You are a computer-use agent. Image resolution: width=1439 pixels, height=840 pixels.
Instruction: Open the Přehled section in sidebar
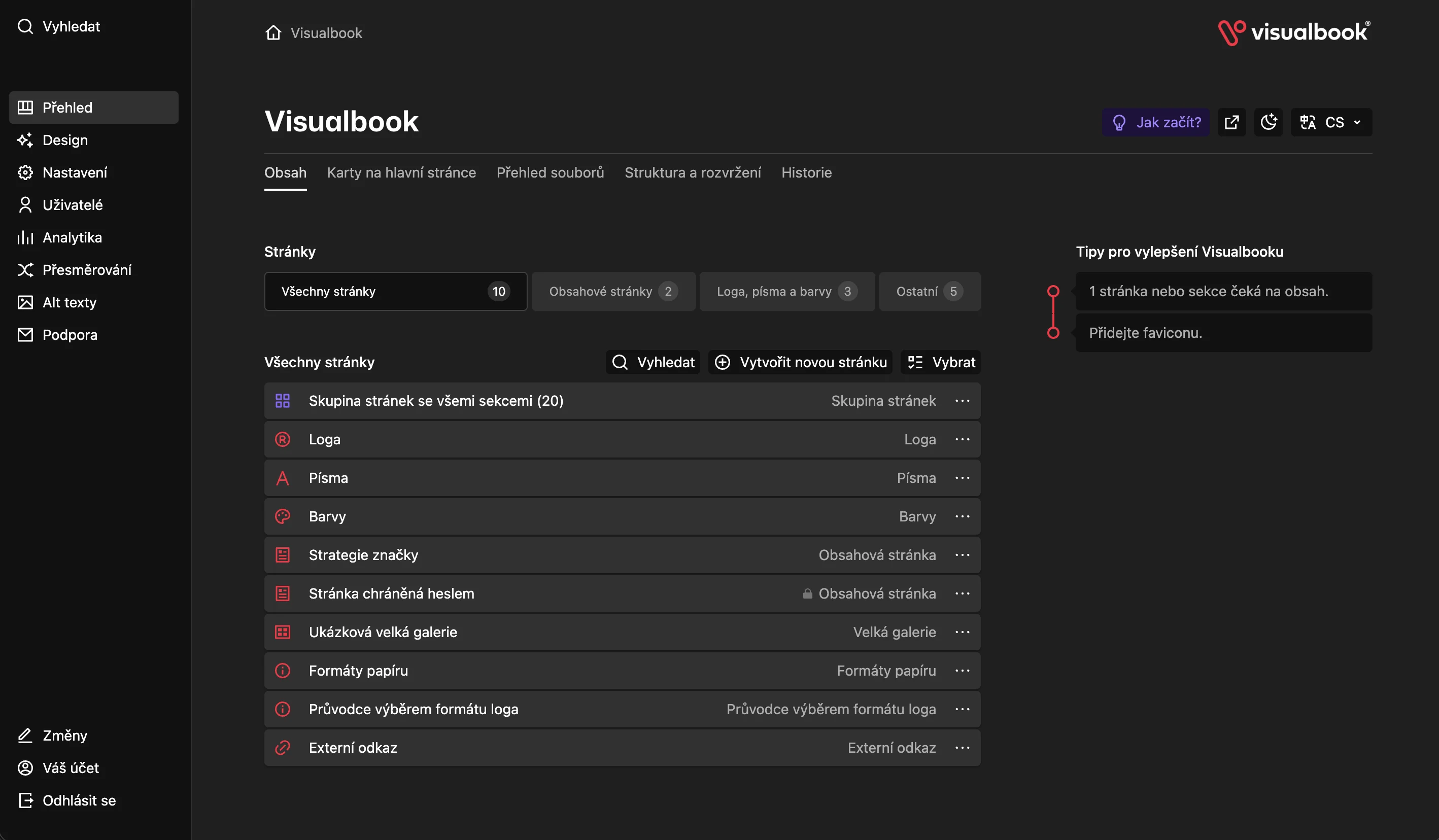94,108
